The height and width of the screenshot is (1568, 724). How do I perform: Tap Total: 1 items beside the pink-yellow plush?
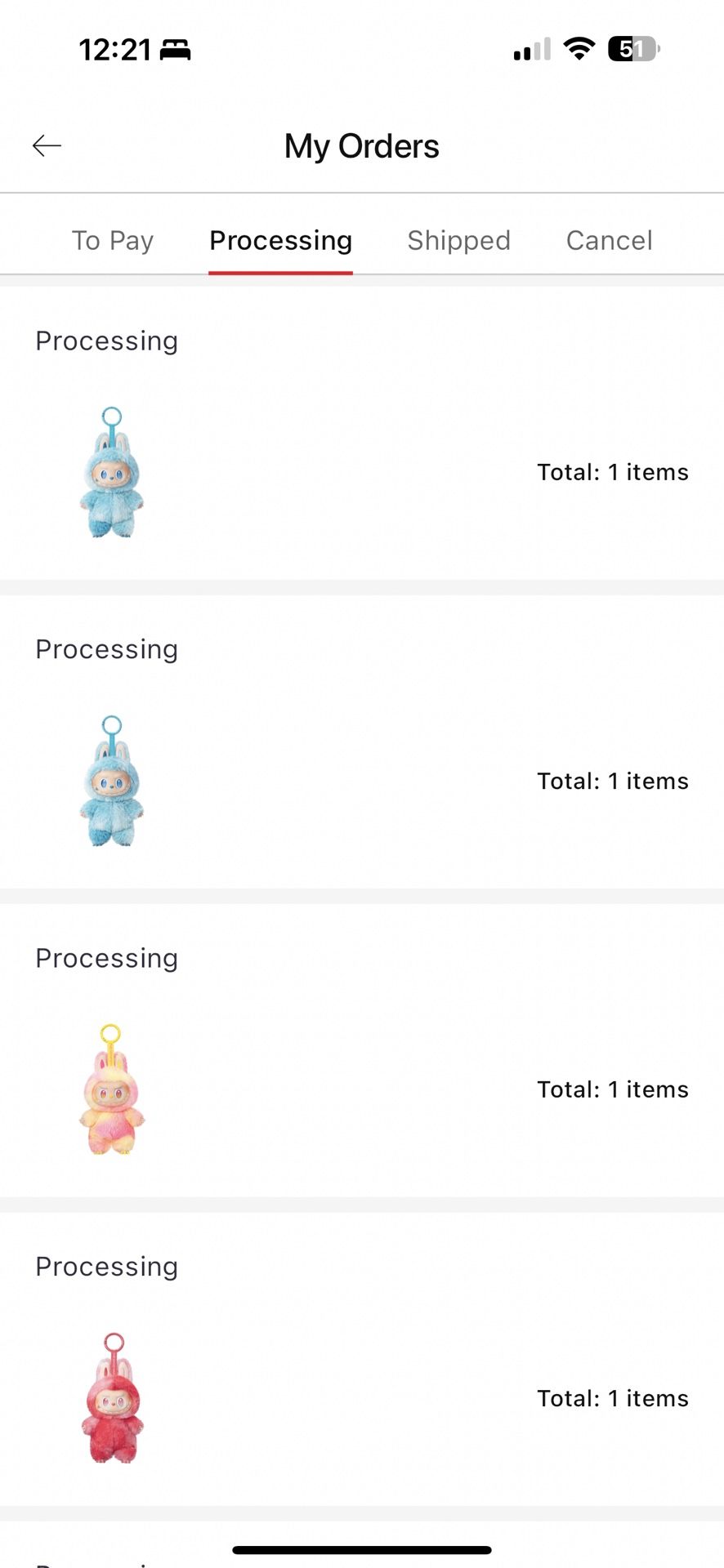613,1089
